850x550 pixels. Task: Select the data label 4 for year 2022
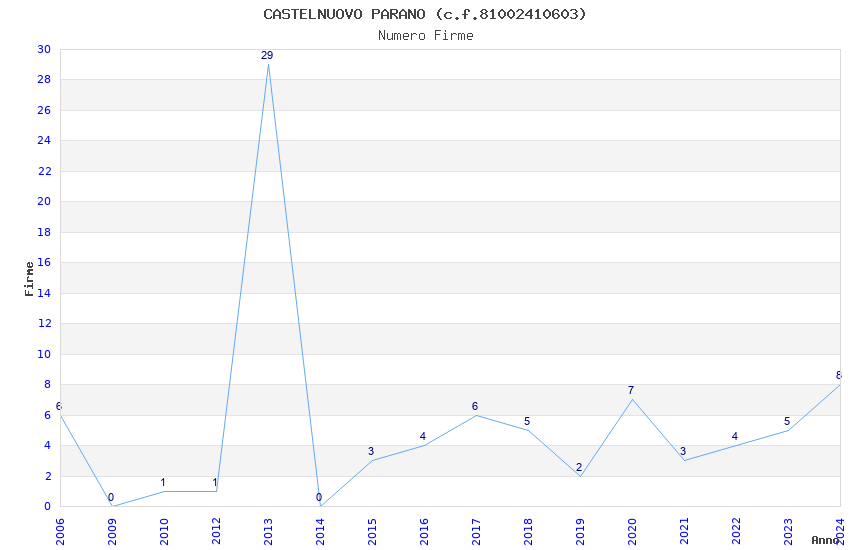pos(735,436)
